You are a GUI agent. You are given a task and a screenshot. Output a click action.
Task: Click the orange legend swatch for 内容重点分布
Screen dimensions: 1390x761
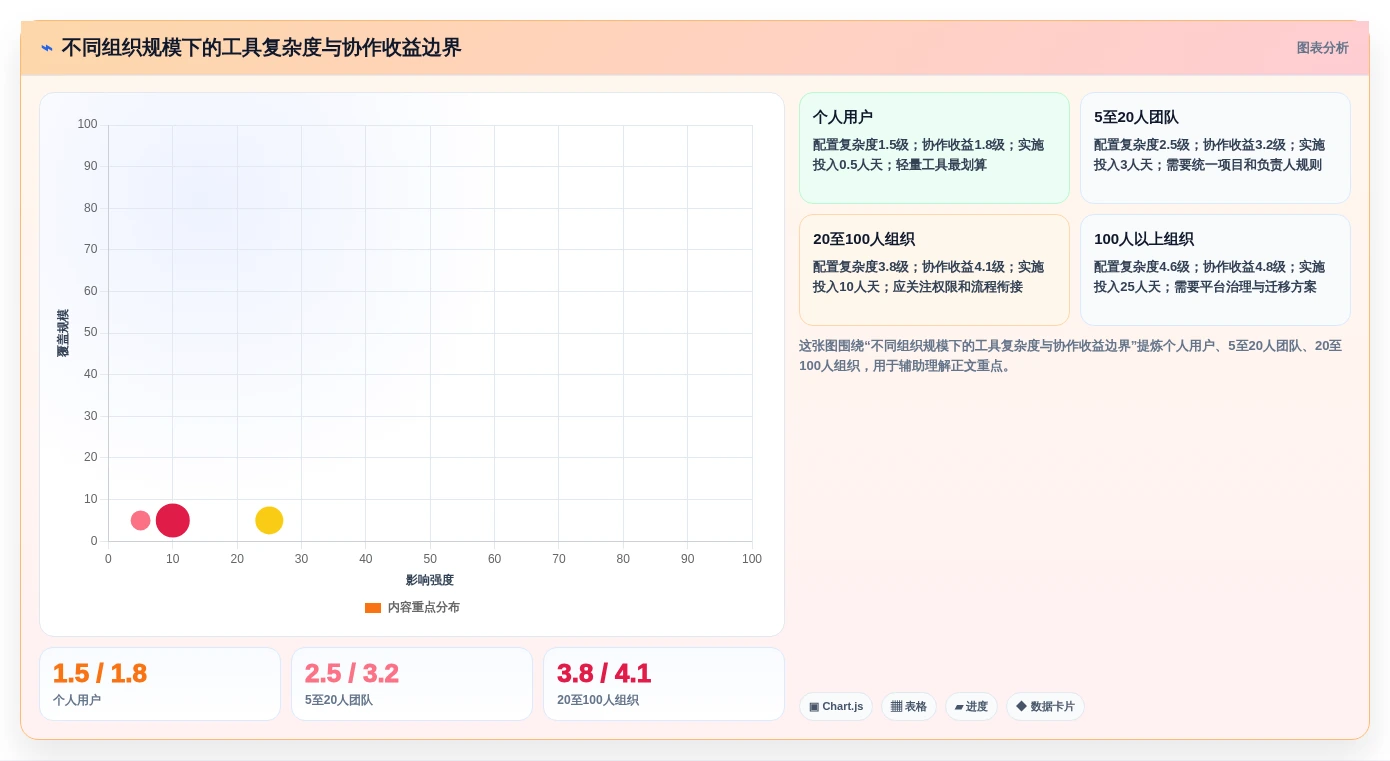coord(373,607)
